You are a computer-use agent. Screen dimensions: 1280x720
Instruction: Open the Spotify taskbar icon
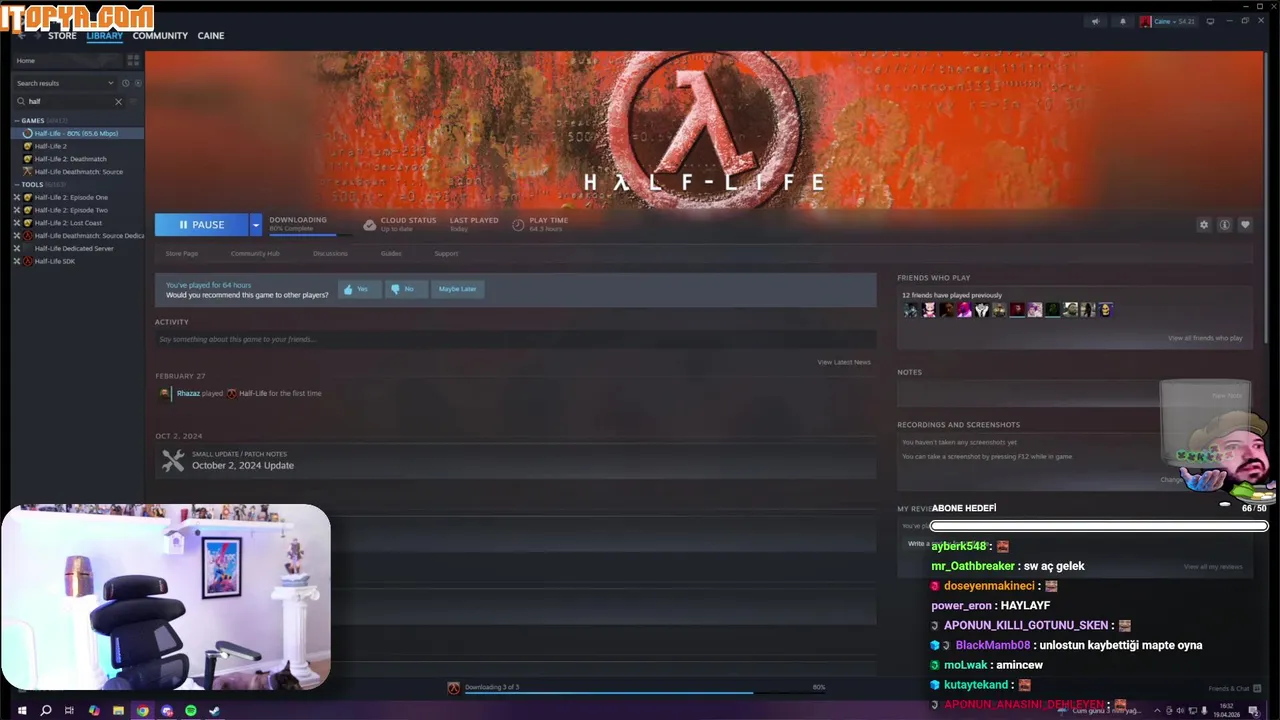(190, 711)
